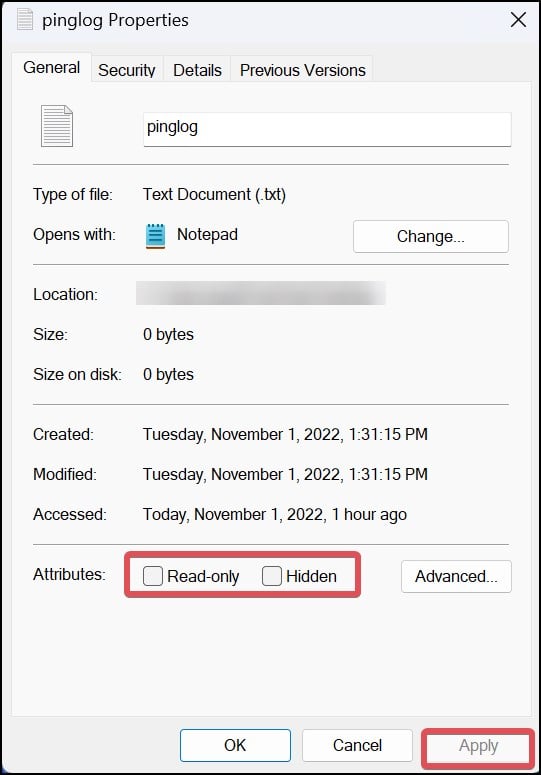541x775 pixels.
Task: Click the pinglog file name field
Action: pos(327,129)
